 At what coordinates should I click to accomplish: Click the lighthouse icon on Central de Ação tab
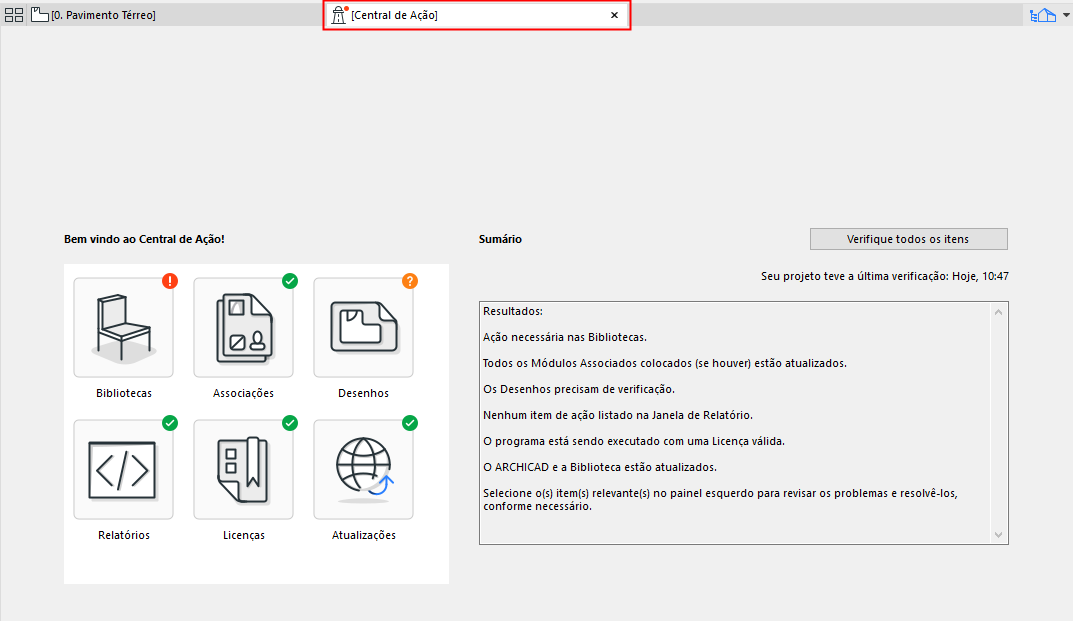click(x=339, y=15)
